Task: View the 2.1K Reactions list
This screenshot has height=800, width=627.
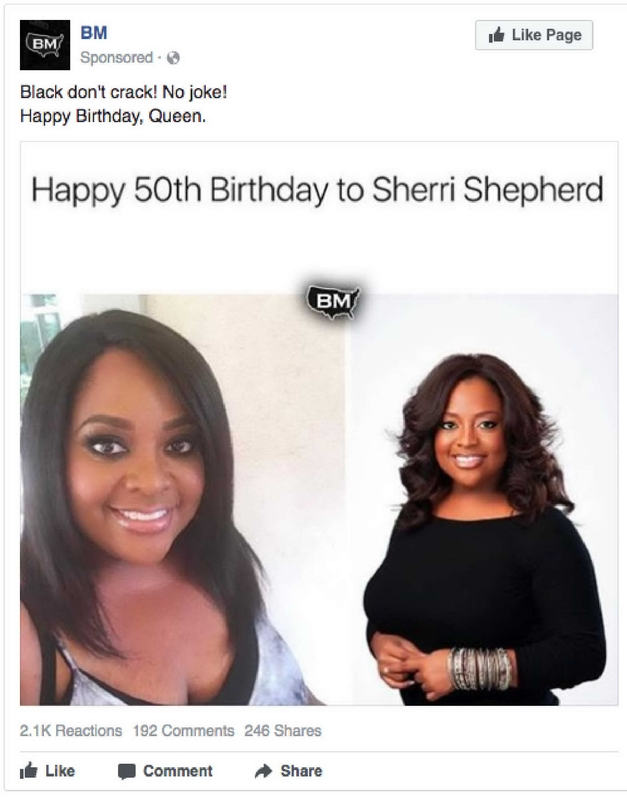Action: [71, 731]
